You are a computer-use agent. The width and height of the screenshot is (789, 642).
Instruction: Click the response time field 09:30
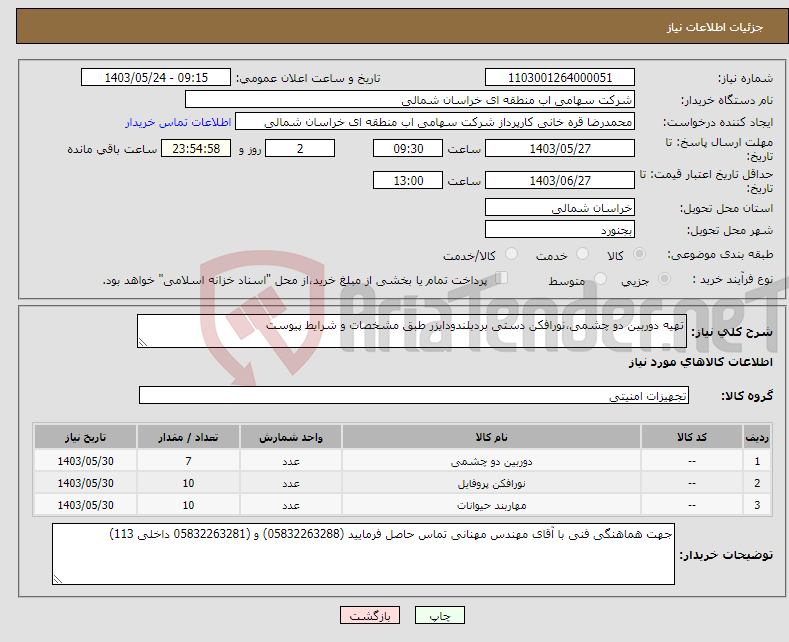pyautogui.click(x=408, y=148)
